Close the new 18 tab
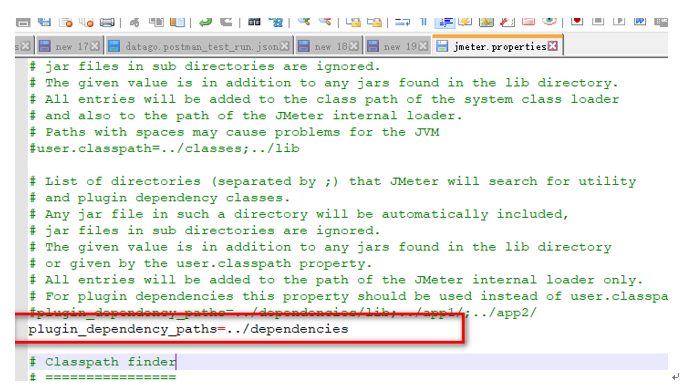 (x=354, y=46)
